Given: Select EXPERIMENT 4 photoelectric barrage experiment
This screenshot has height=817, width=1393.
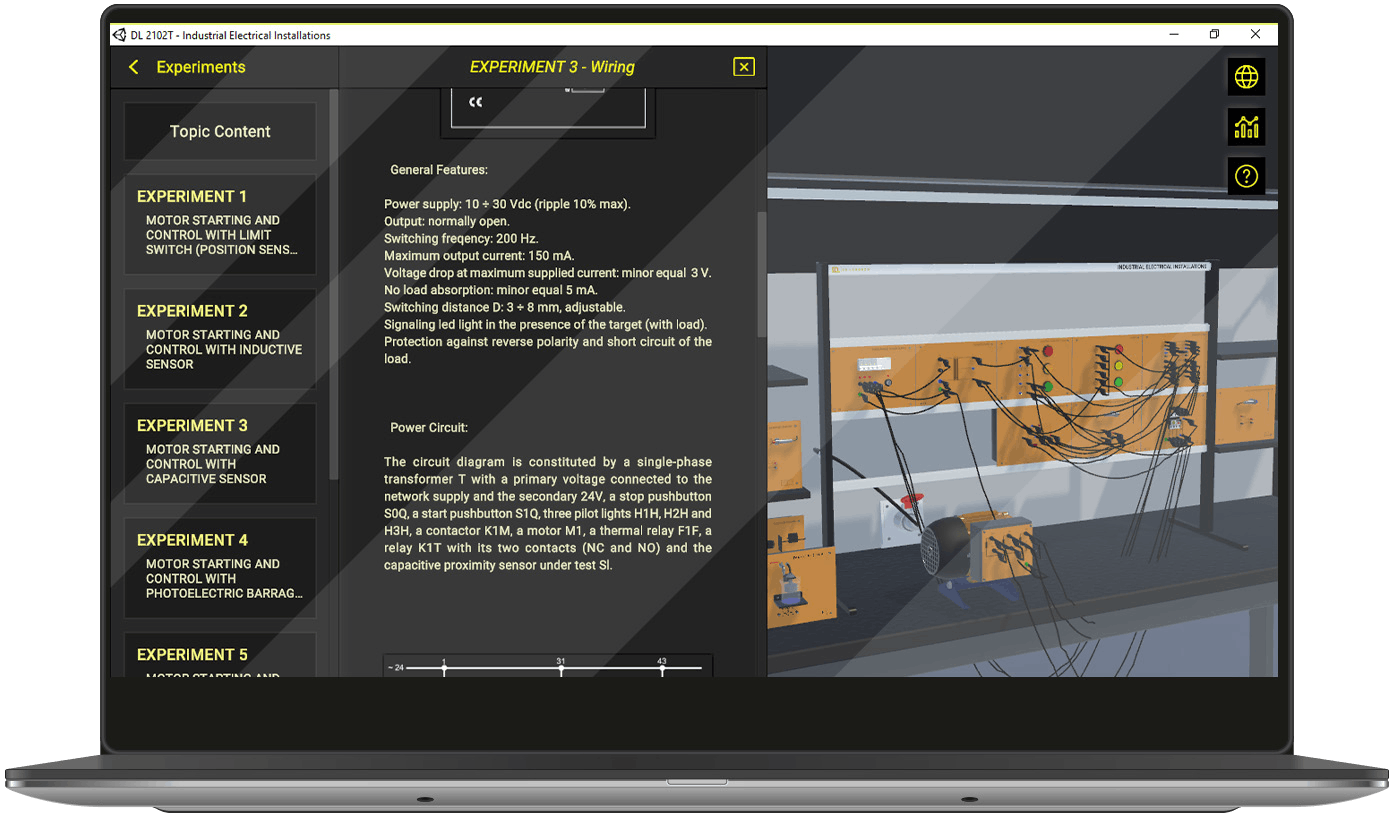Looking at the screenshot, I should tap(219, 566).
